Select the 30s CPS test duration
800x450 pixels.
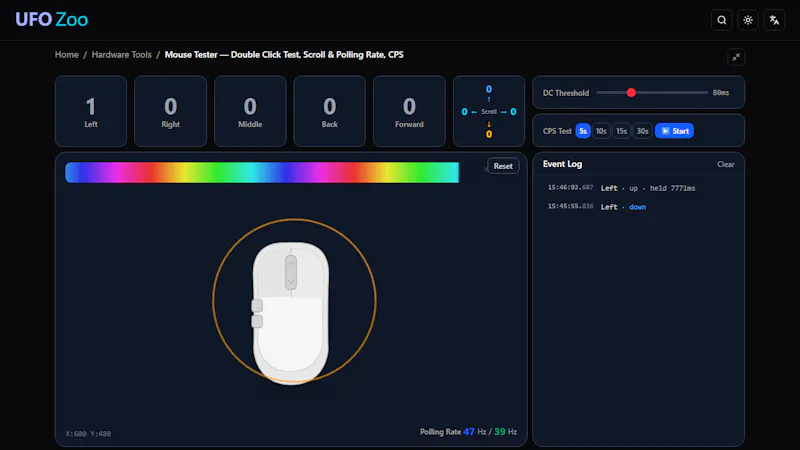pyautogui.click(x=642, y=131)
